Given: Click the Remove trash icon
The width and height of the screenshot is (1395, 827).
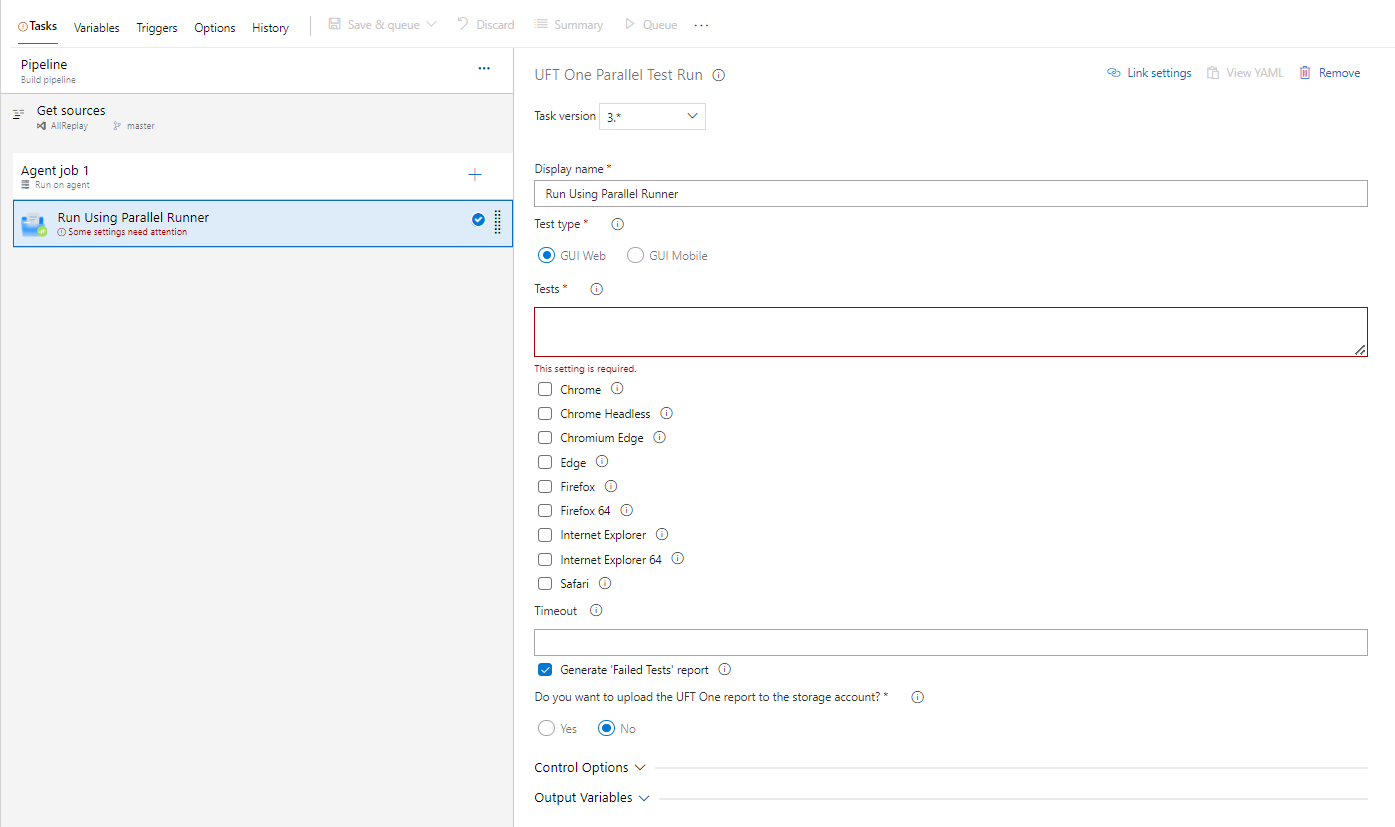Looking at the screenshot, I should pos(1305,73).
